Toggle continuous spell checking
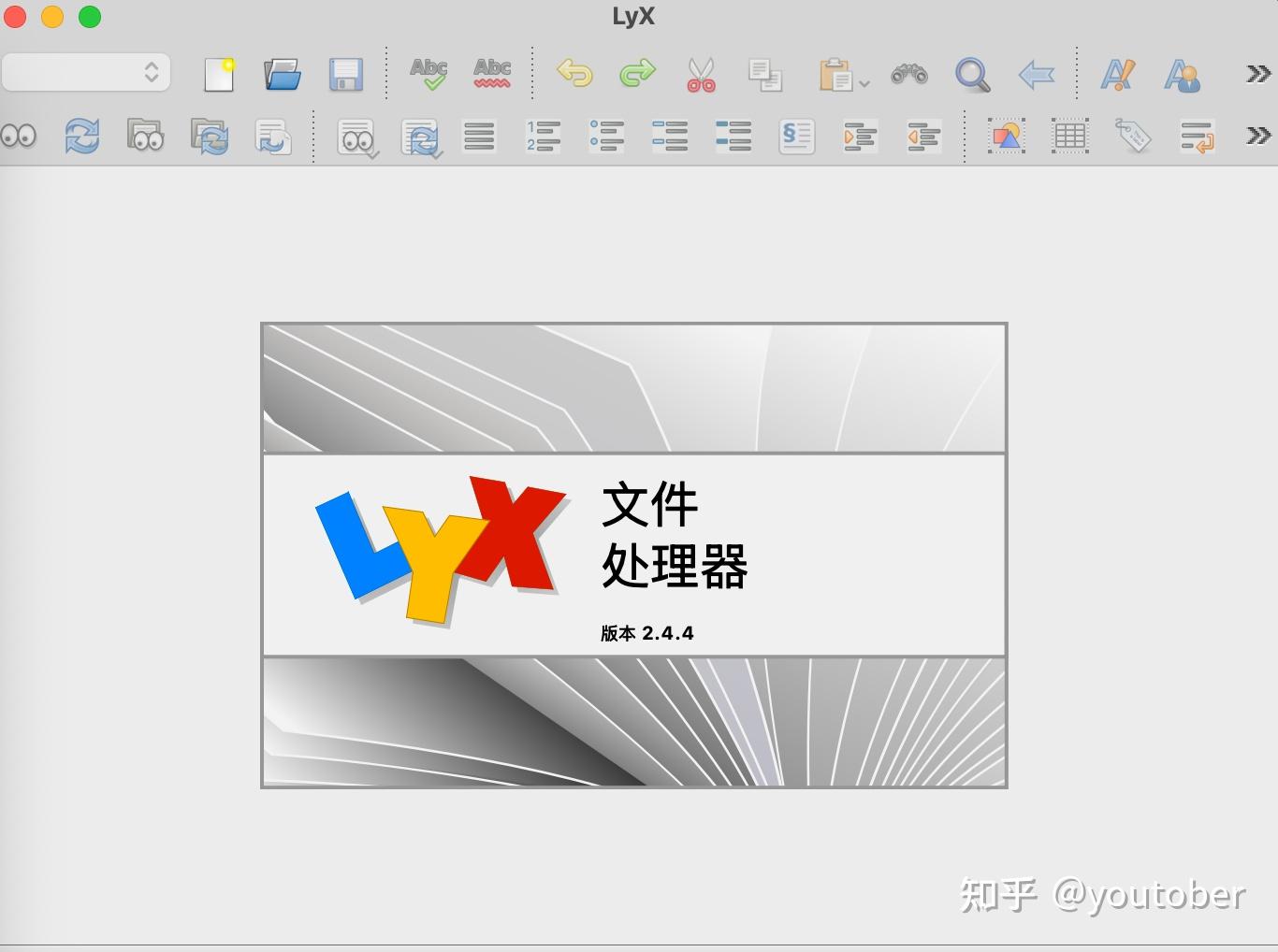 coord(492,73)
